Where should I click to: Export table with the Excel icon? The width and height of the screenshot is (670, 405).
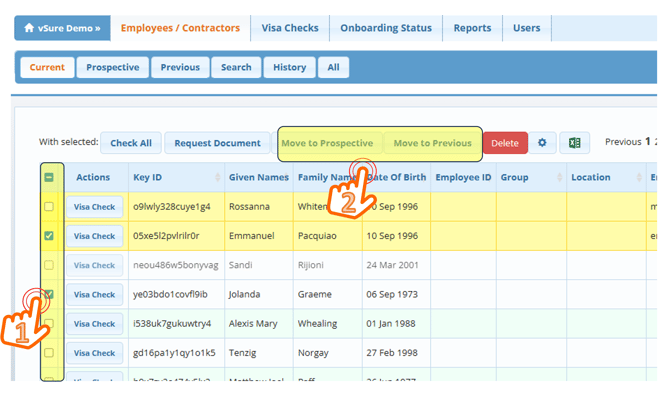coord(574,143)
